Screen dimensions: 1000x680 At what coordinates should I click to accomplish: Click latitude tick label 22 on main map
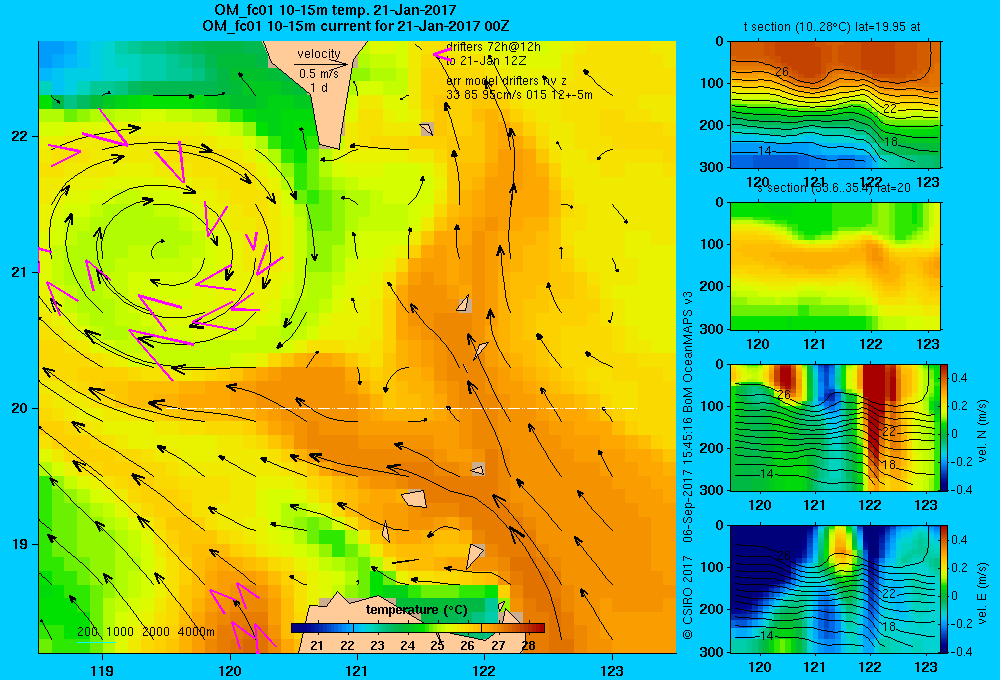point(19,136)
